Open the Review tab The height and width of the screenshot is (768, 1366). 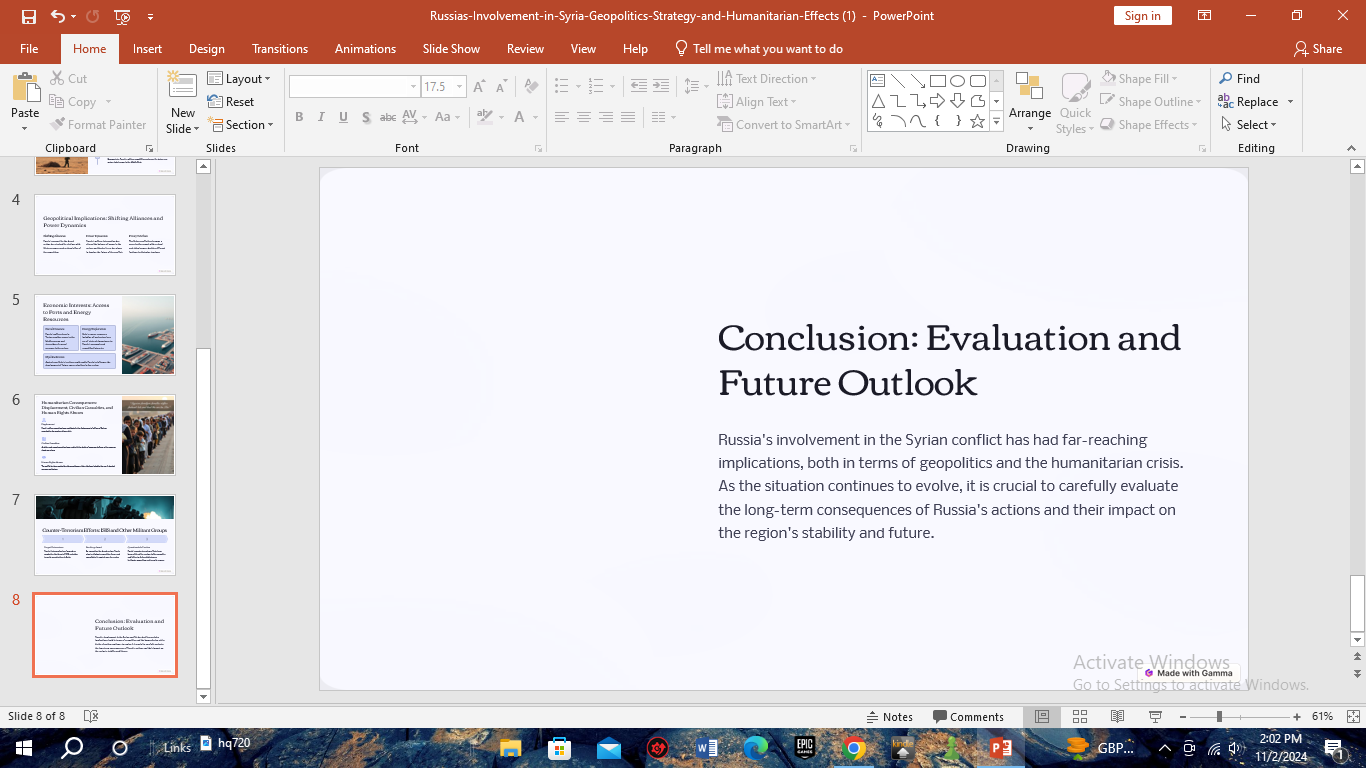coord(525,49)
